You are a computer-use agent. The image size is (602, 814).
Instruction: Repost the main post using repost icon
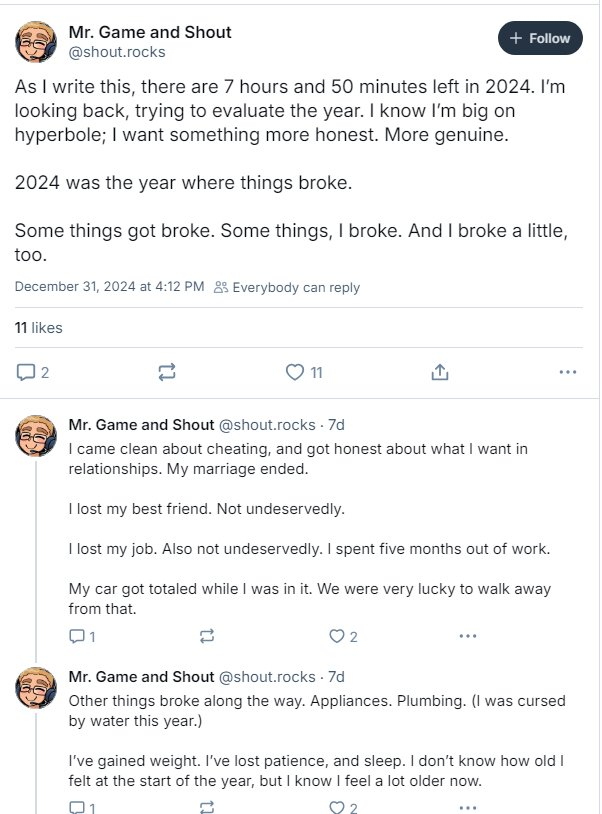pos(167,372)
